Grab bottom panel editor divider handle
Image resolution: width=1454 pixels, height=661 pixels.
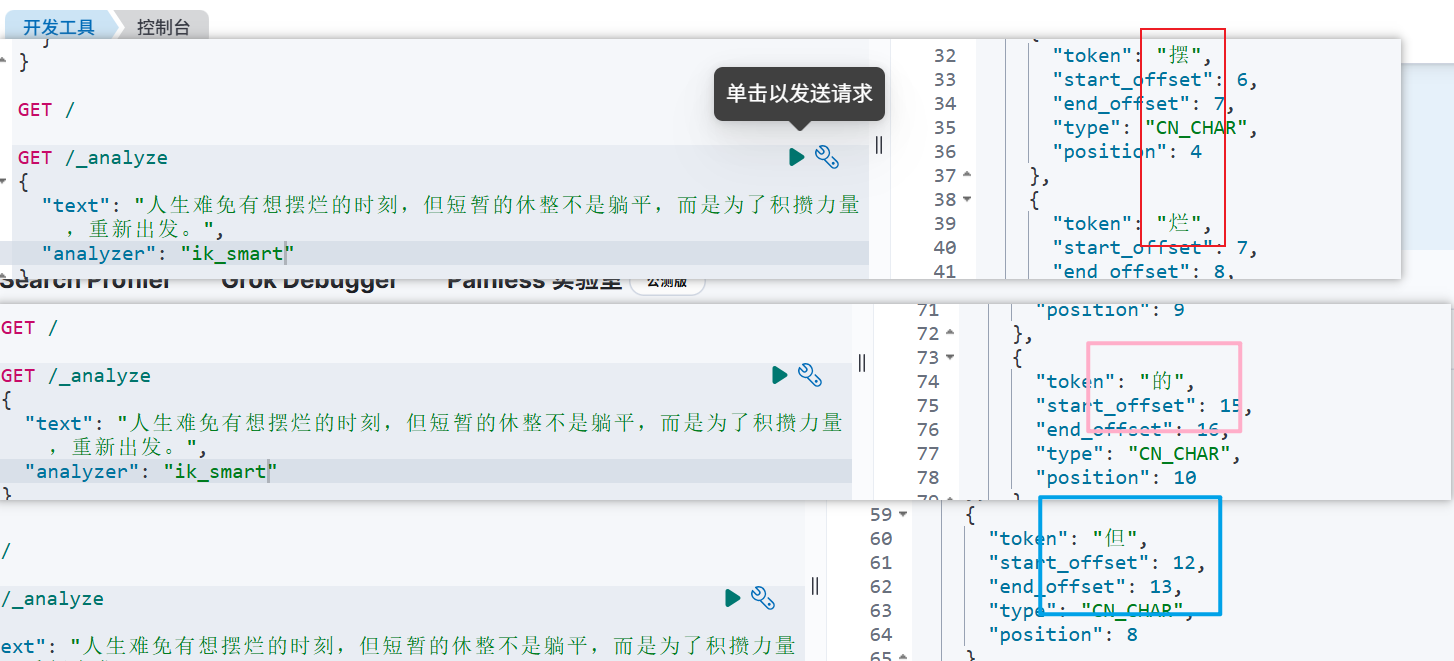pos(815,586)
